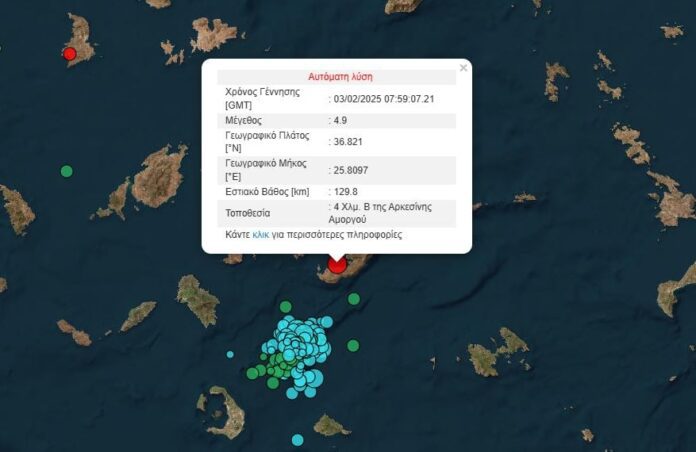The image size is (696, 452).
Task: Click the longitude value 25.8097
Action: 350,168
